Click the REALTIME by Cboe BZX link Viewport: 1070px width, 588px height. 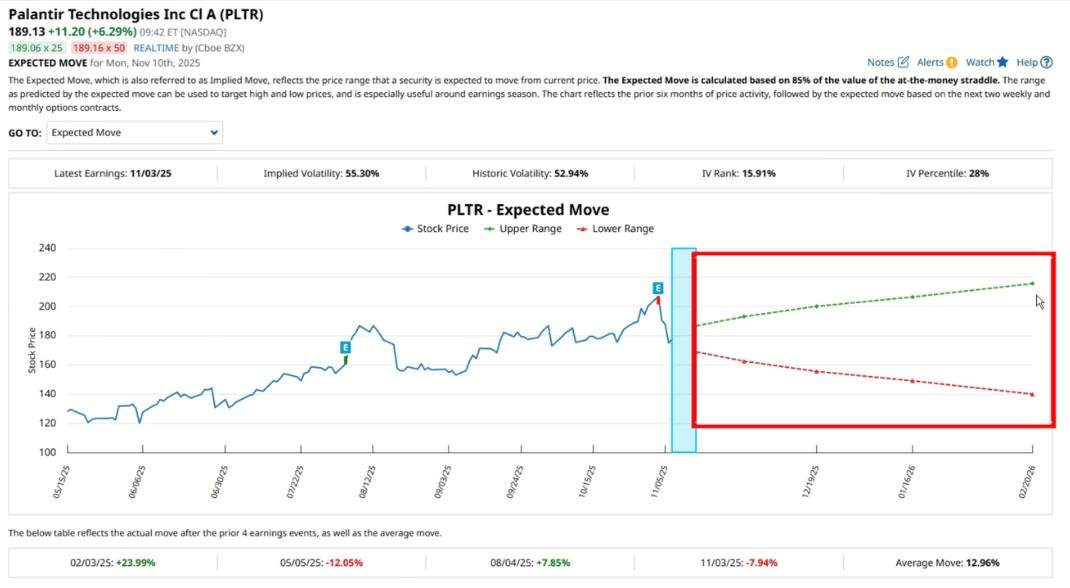tap(156, 47)
